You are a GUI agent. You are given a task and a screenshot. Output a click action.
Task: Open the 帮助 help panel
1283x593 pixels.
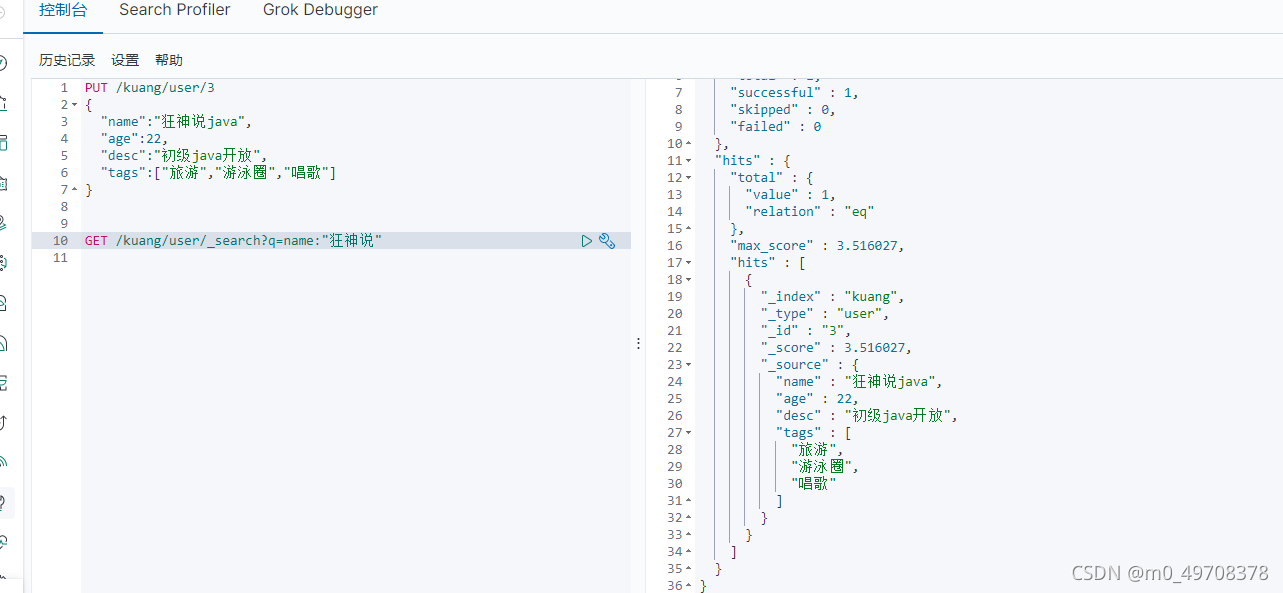click(169, 60)
